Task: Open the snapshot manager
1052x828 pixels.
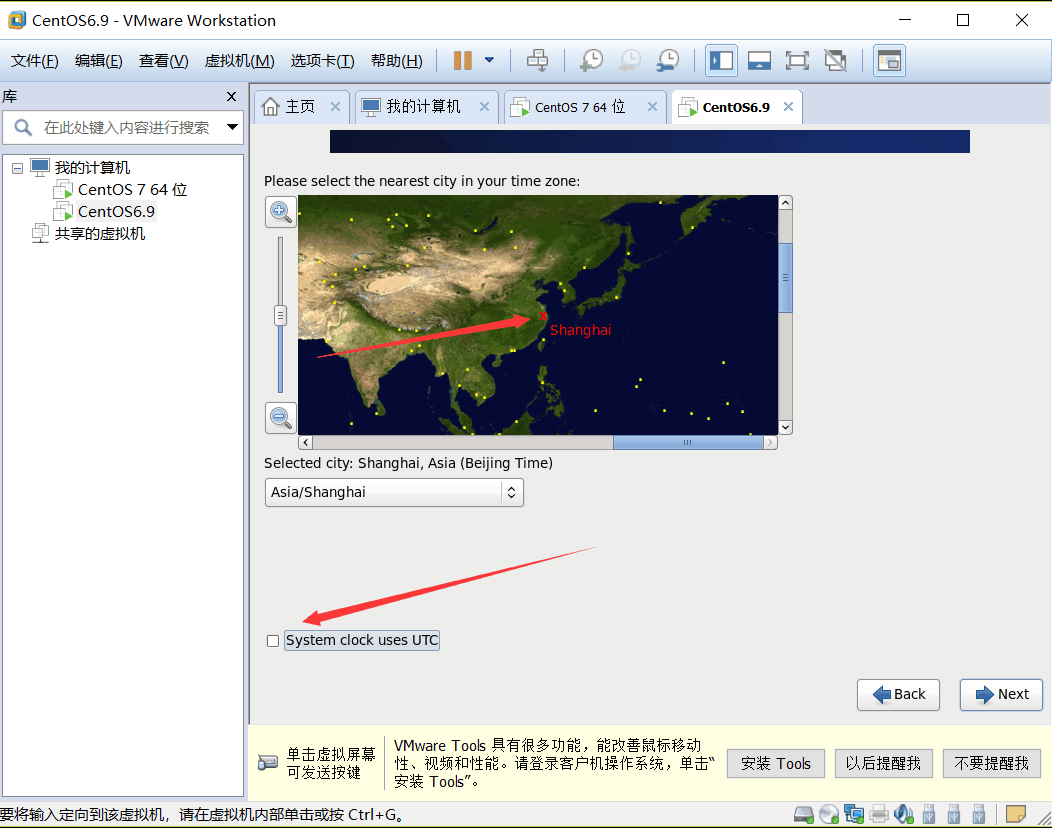Action: 668,60
